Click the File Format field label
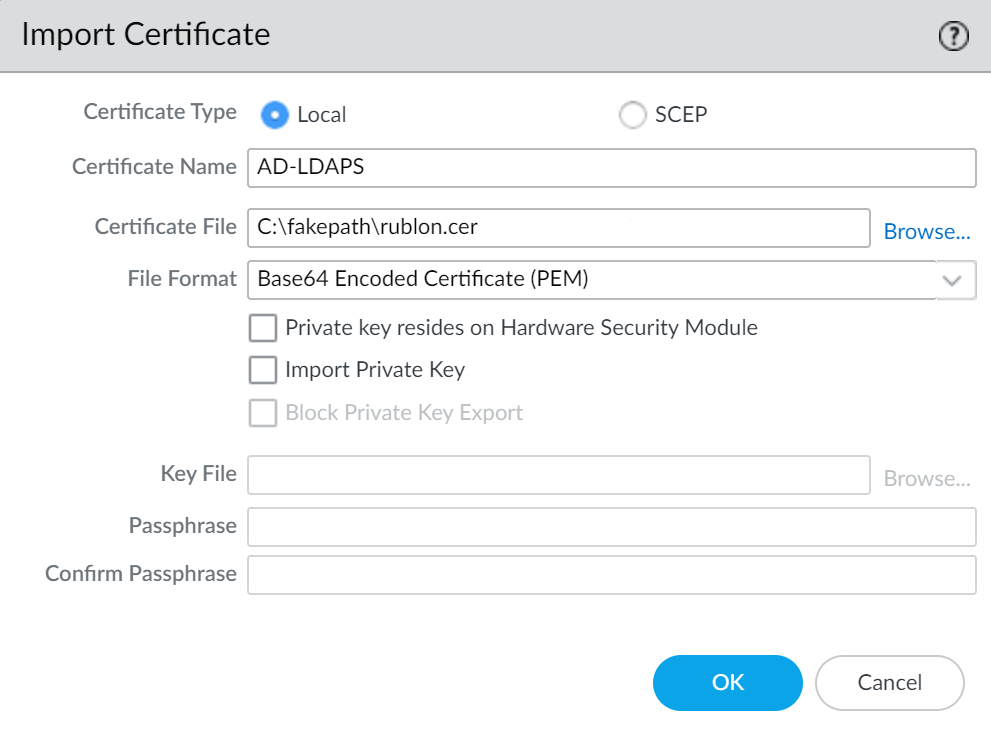Viewport: 991px width, 736px height. click(182, 279)
